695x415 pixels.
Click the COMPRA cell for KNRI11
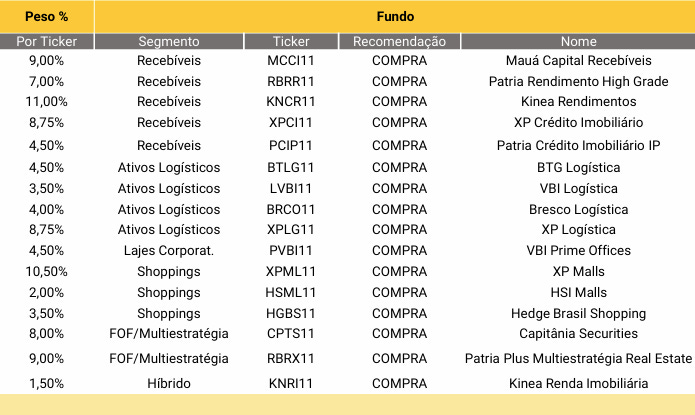tap(399, 383)
